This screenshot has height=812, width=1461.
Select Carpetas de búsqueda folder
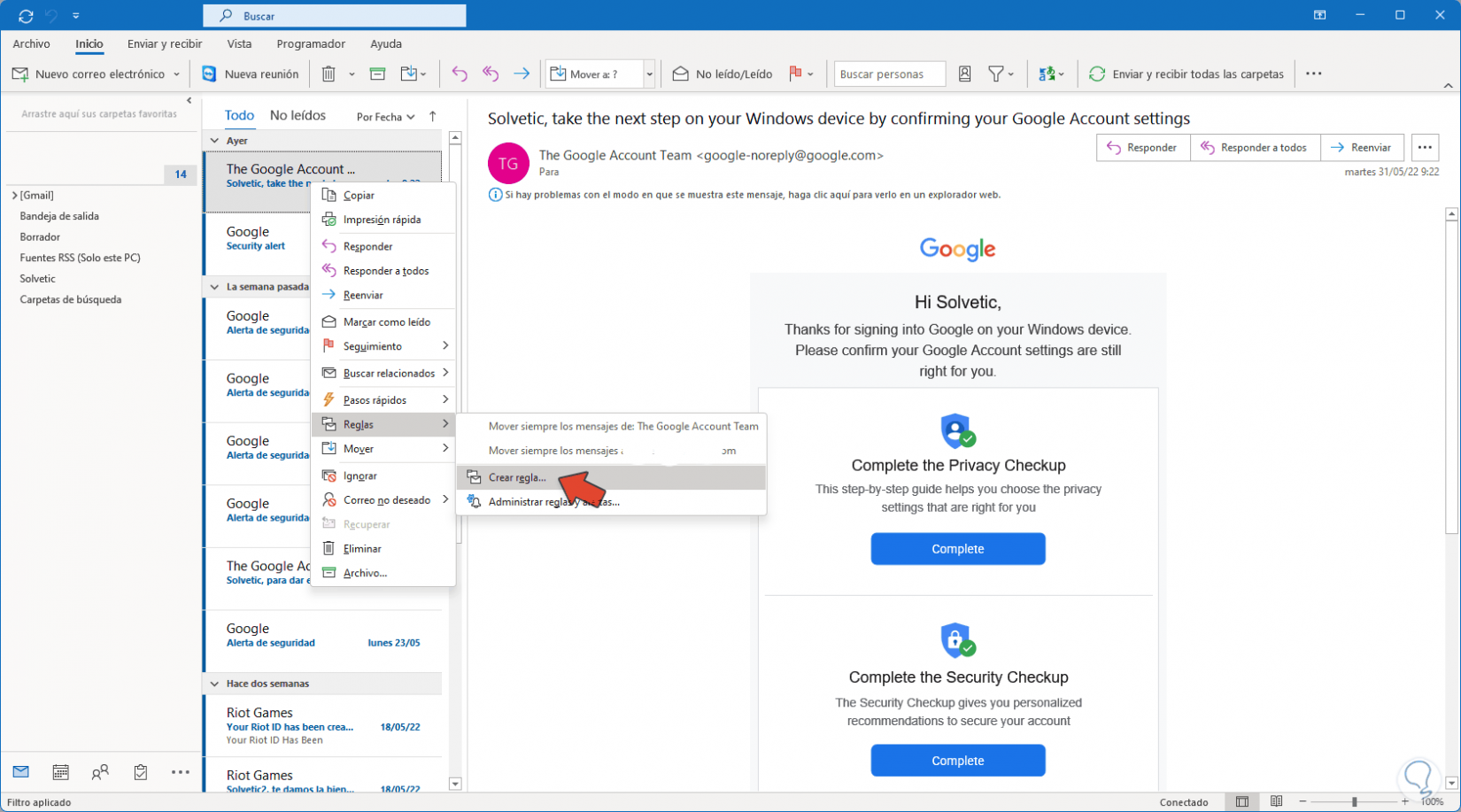(x=71, y=299)
